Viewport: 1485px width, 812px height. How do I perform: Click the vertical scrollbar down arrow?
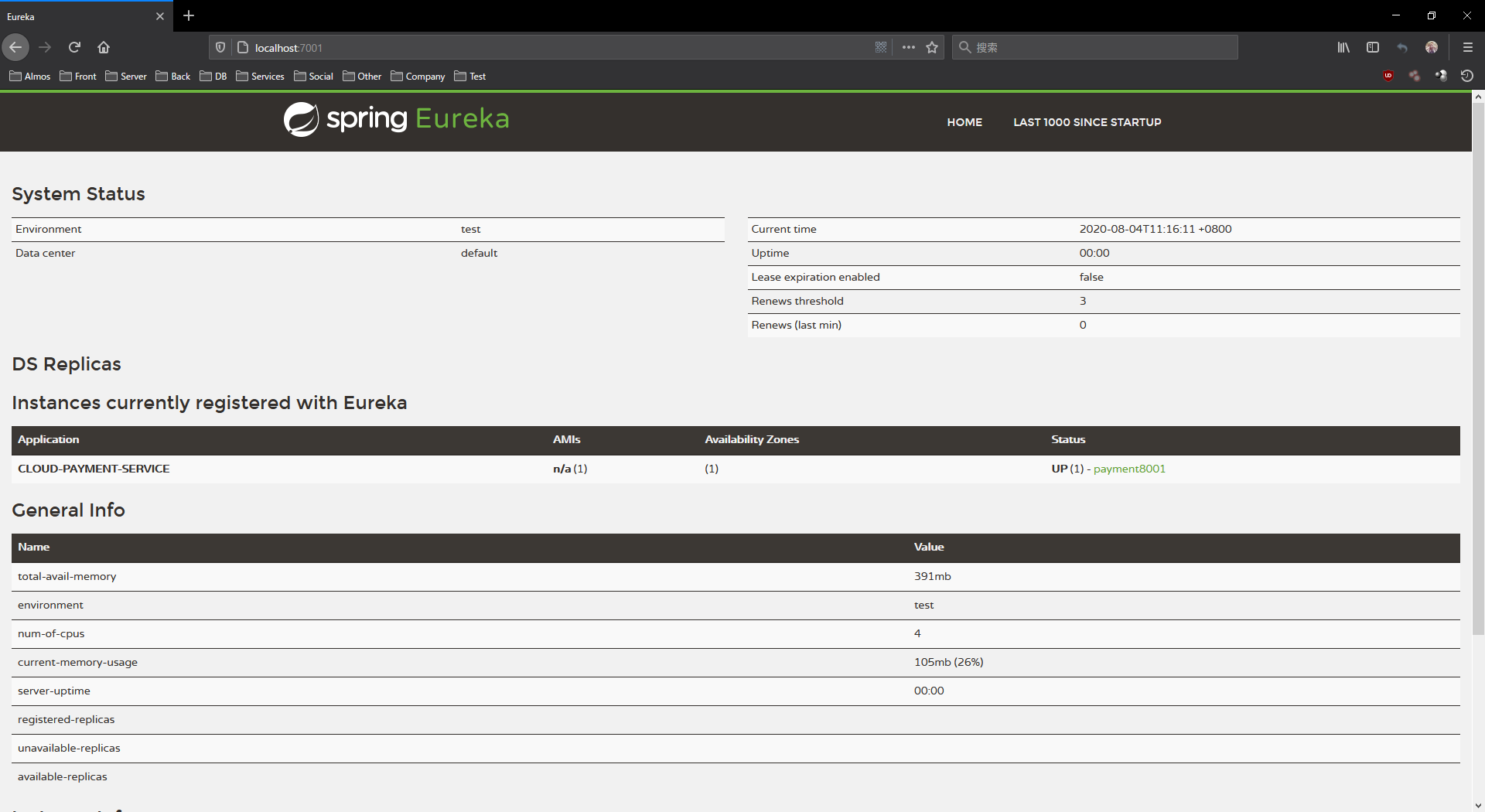1478,805
